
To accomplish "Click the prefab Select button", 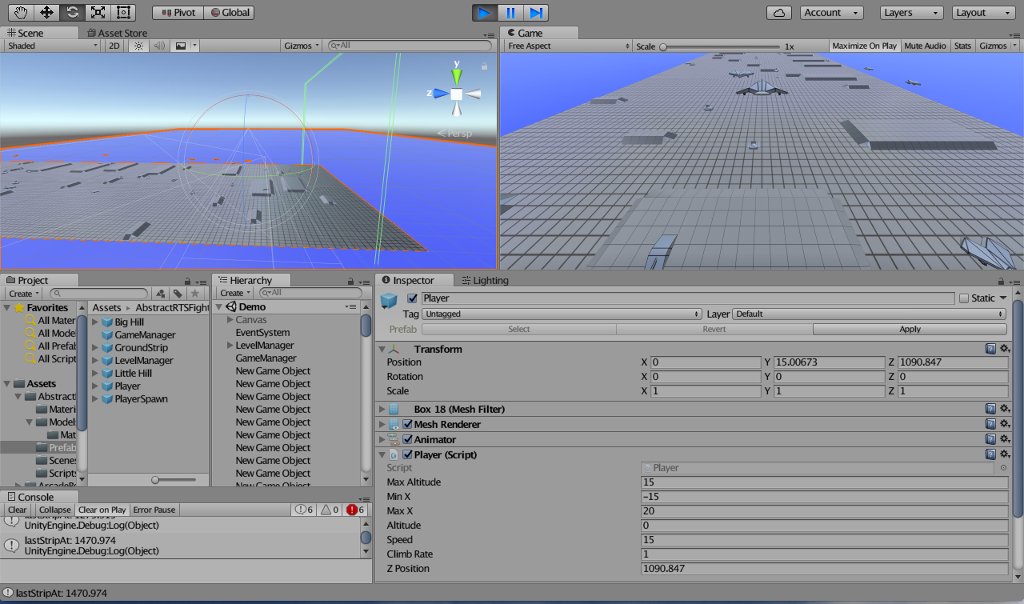I will pyautogui.click(x=519, y=329).
